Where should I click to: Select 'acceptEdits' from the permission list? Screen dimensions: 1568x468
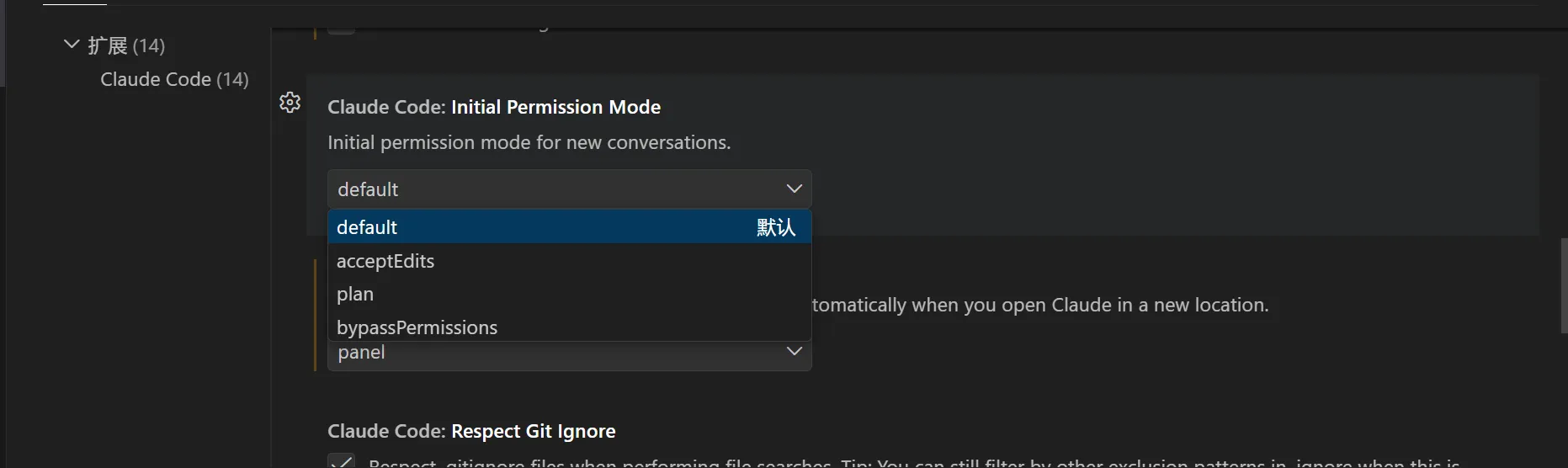tap(385, 261)
